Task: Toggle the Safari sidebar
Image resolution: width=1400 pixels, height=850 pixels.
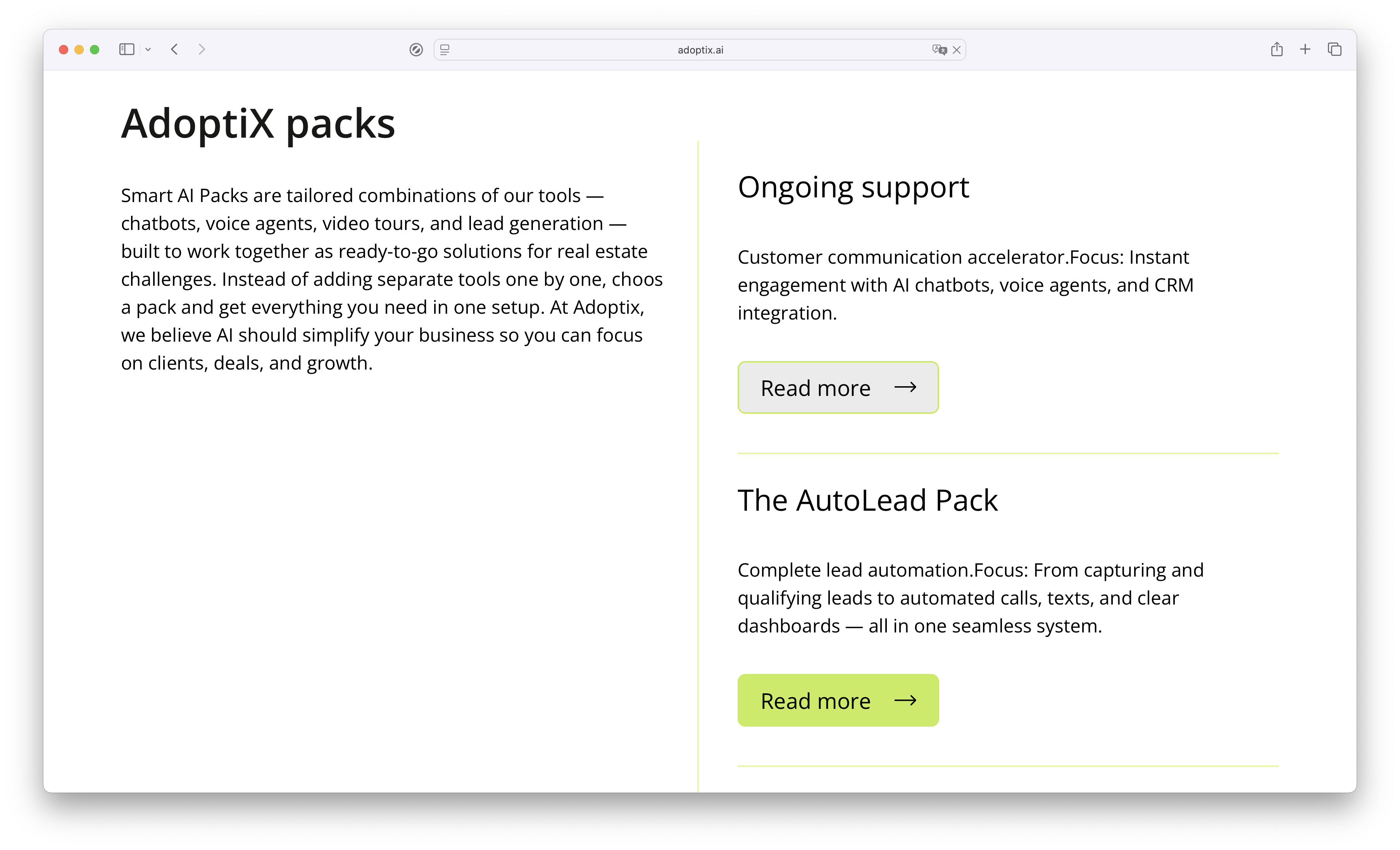Action: click(126, 50)
